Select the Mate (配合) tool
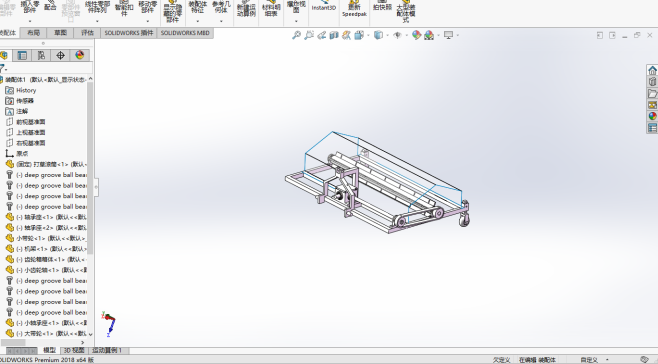Viewport: 658px width, 364px height. click(50, 6)
